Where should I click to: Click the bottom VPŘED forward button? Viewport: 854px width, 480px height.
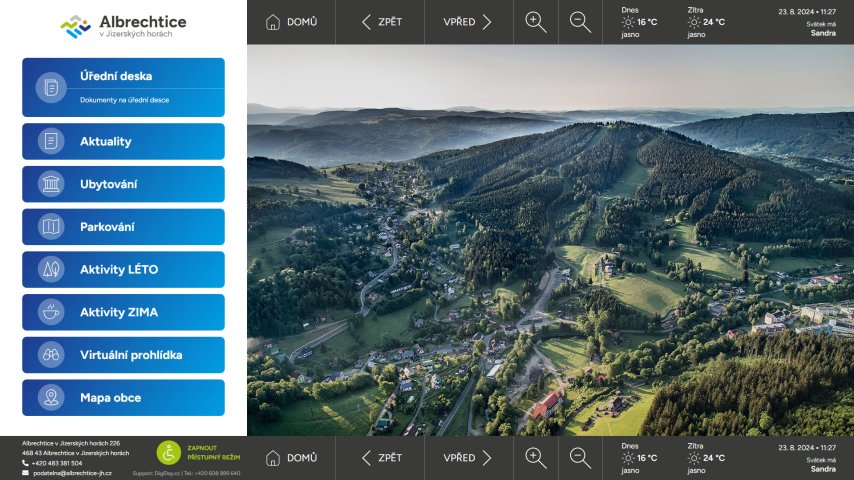[468, 458]
